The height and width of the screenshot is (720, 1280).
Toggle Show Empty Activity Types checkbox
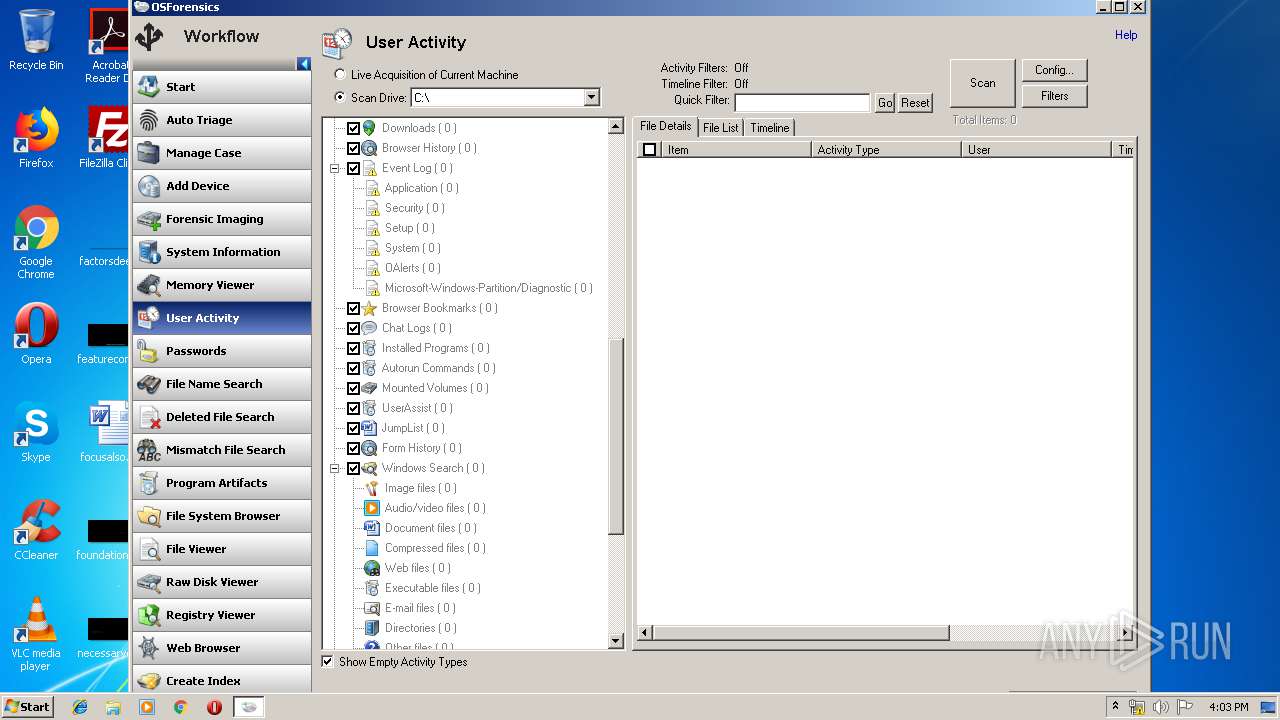(x=327, y=662)
